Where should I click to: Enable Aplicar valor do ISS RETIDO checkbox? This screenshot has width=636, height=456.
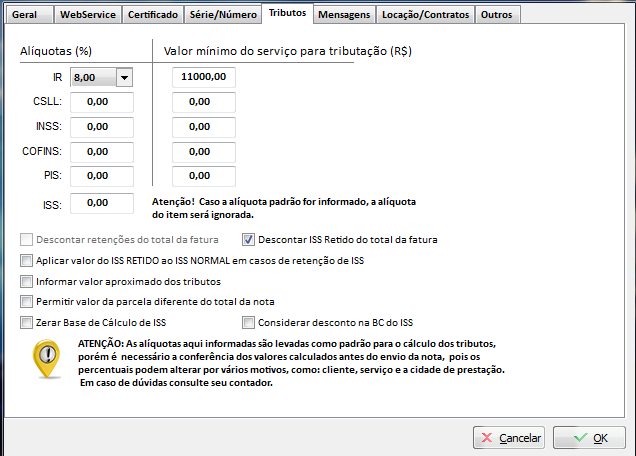pos(27,261)
